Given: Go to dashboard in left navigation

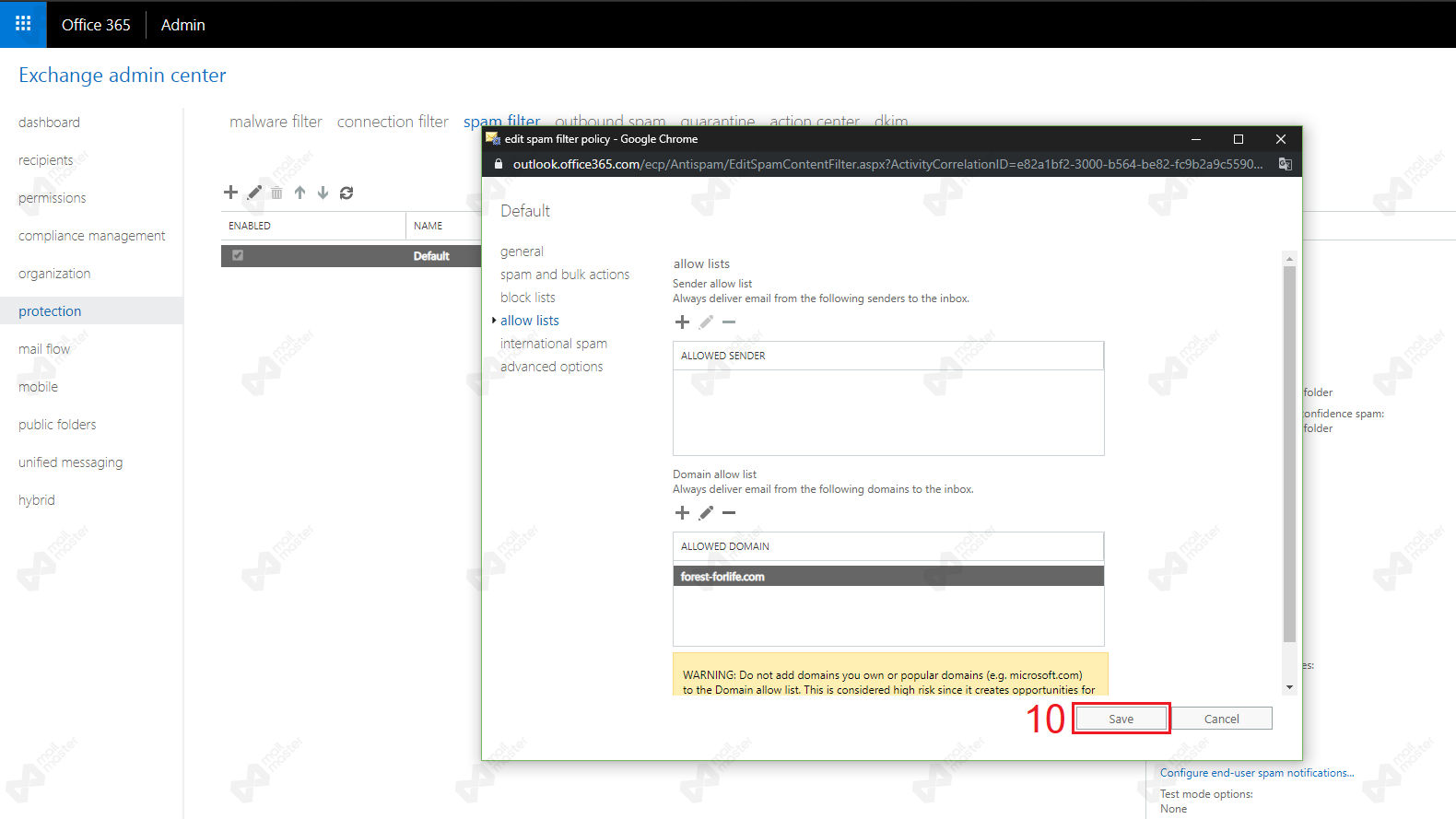Looking at the screenshot, I should coord(49,123).
